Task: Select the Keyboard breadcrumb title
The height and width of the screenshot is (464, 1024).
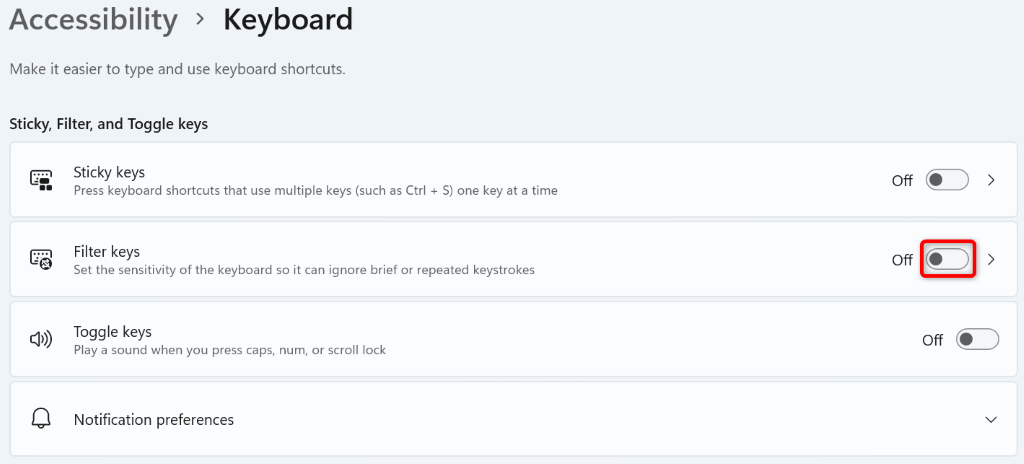Action: tap(288, 20)
